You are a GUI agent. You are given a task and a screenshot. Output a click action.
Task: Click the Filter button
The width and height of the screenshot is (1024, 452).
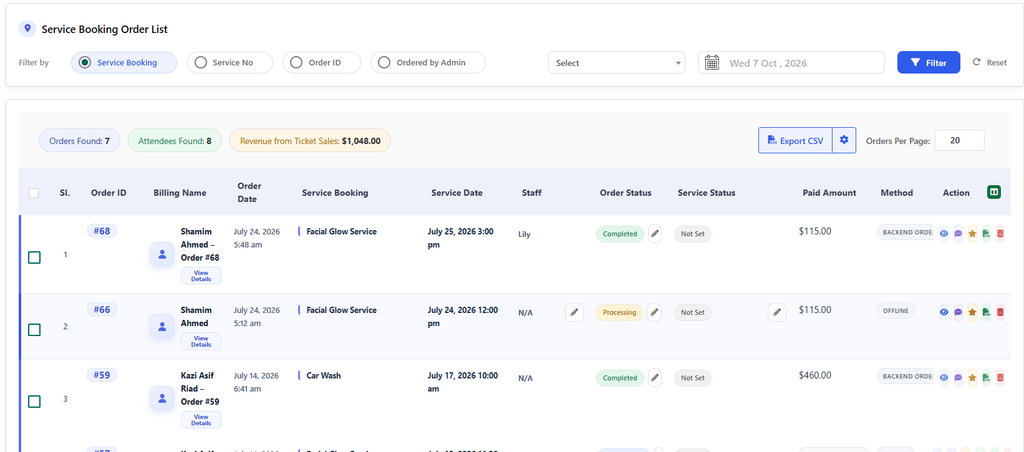coord(929,63)
